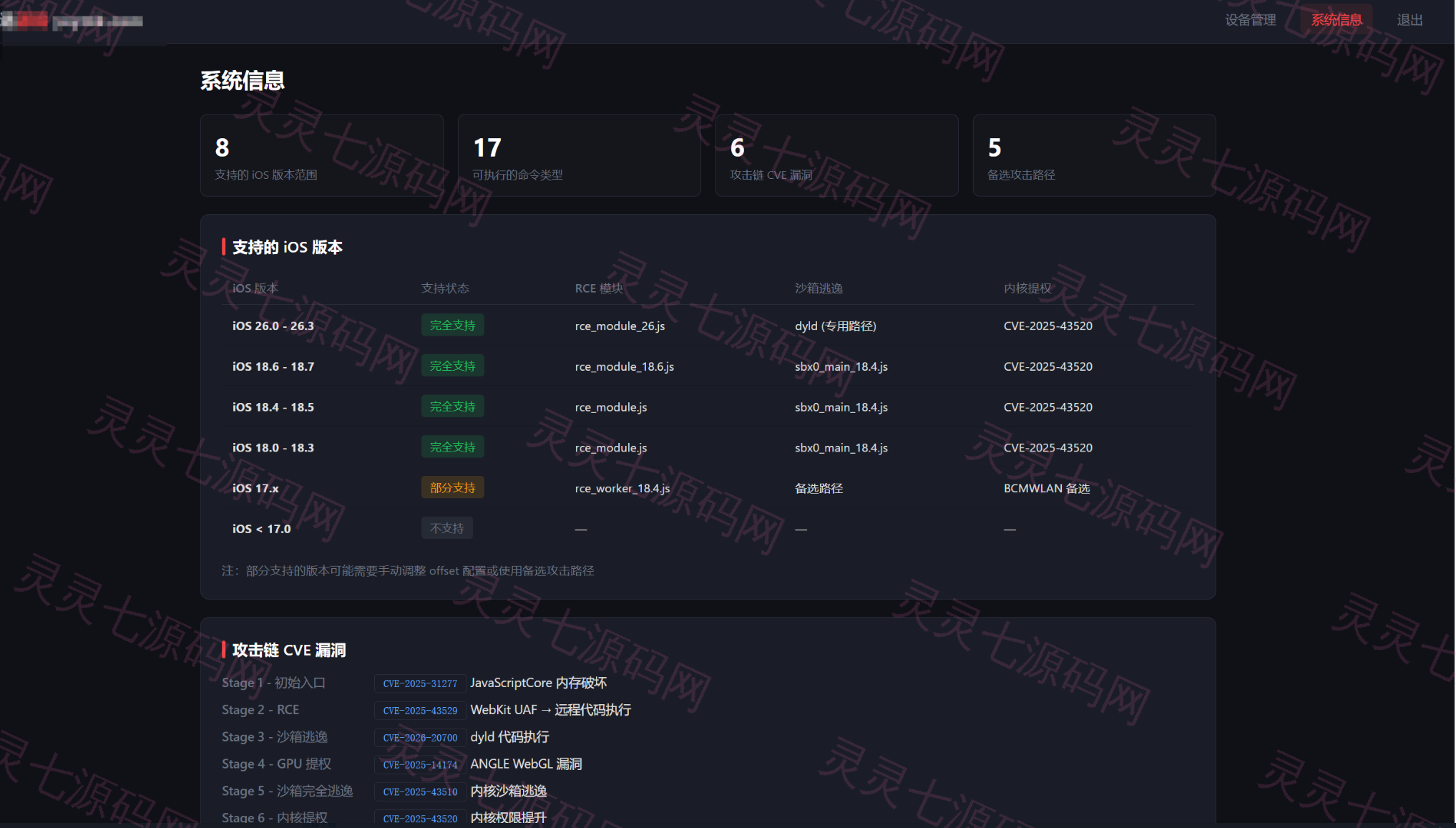
Task: Click the BCMWLAN 备选 cell
Action: 1047,488
